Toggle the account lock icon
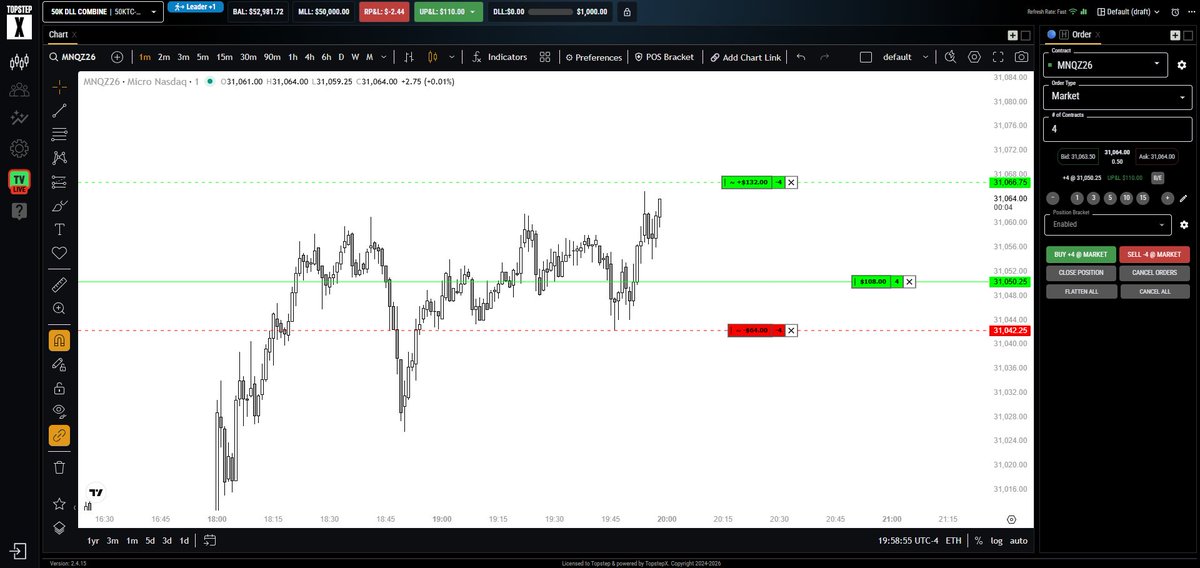1200x568 pixels. (626, 12)
